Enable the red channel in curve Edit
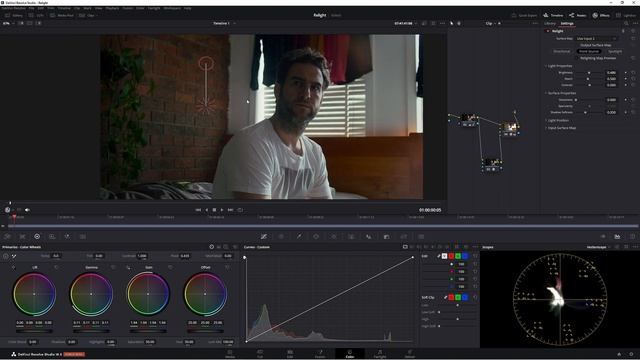640x360 pixels. click(x=451, y=256)
